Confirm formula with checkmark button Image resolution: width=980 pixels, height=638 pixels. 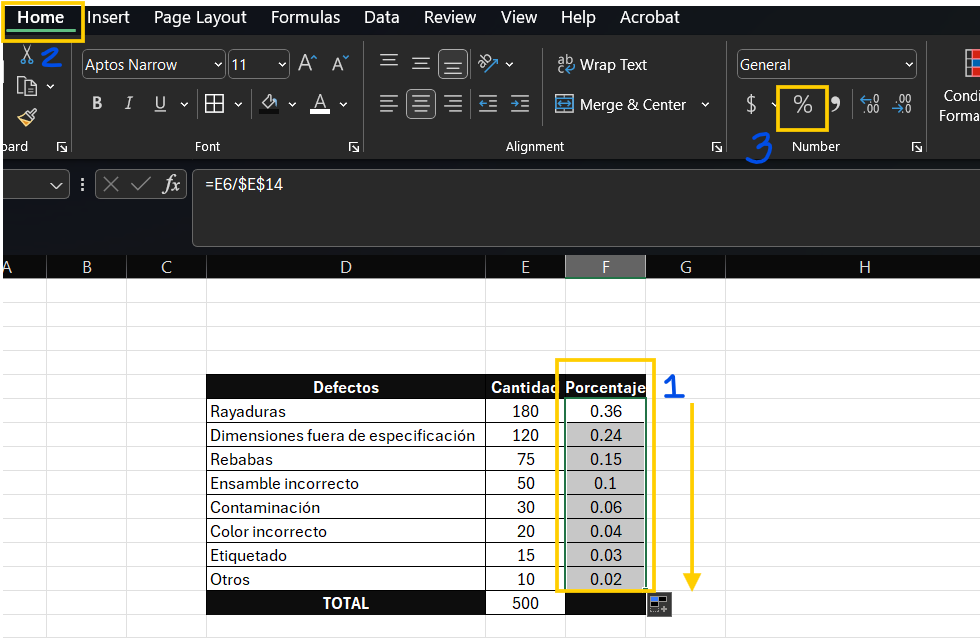coord(141,184)
